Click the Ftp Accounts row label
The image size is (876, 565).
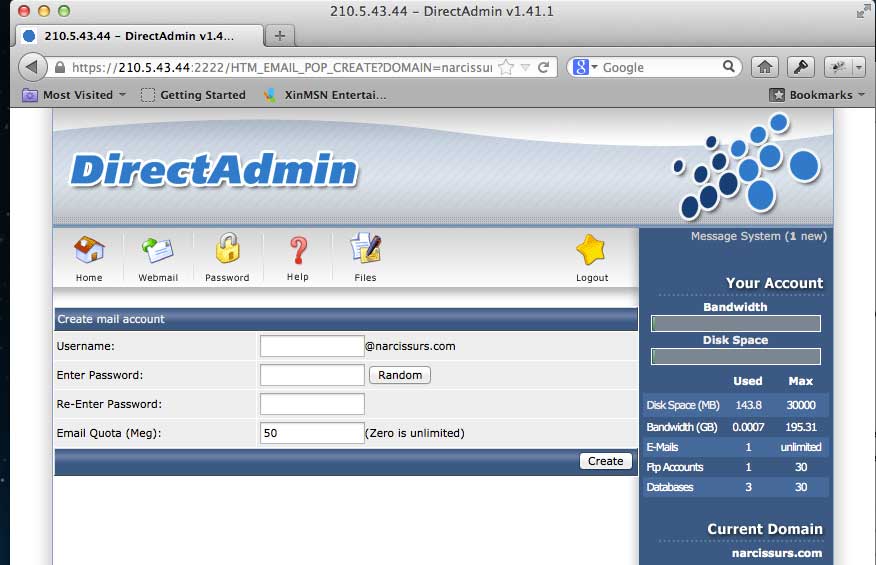[674, 467]
